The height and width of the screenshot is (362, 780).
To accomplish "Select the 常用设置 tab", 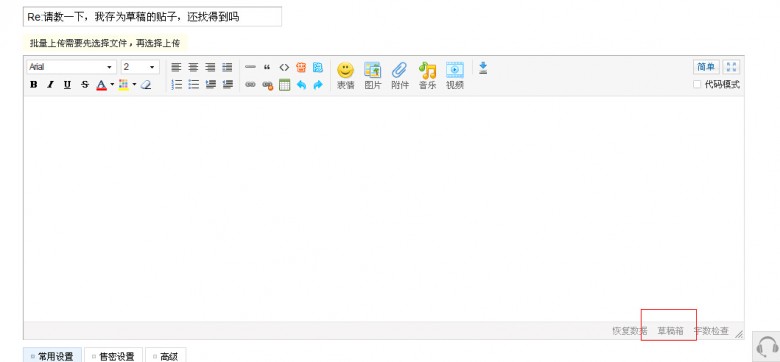I will point(52,356).
